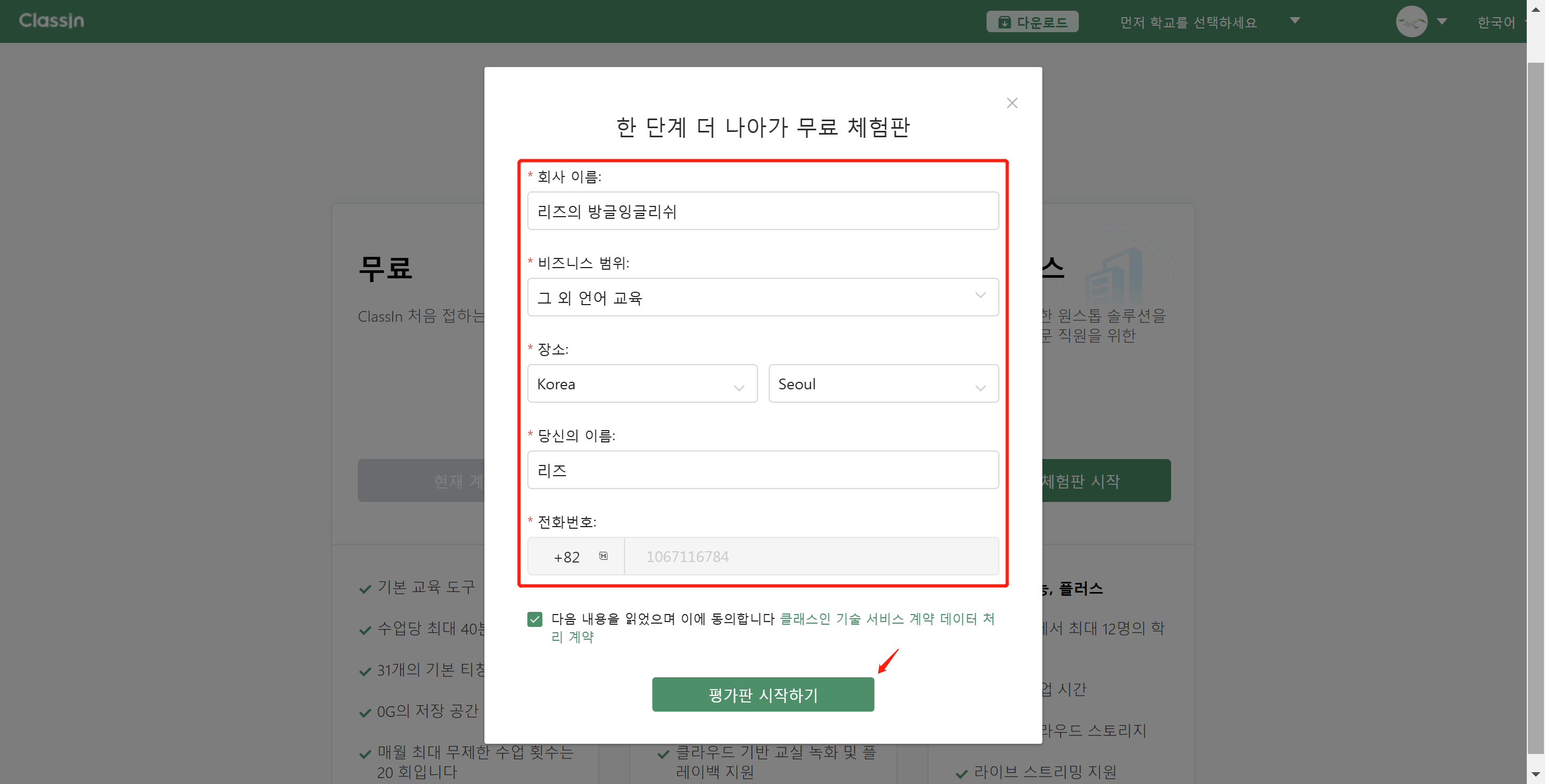This screenshot has height=784, width=1545.
Task: Open the 클래스인 기술 서비스 계약 link
Action: coord(857,619)
